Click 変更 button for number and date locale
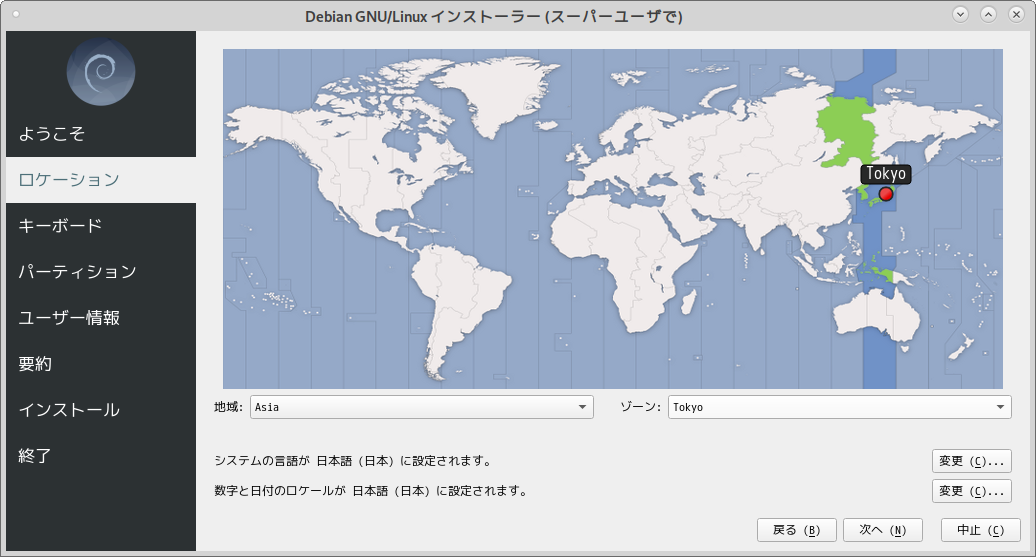1036x557 pixels. pos(971,491)
